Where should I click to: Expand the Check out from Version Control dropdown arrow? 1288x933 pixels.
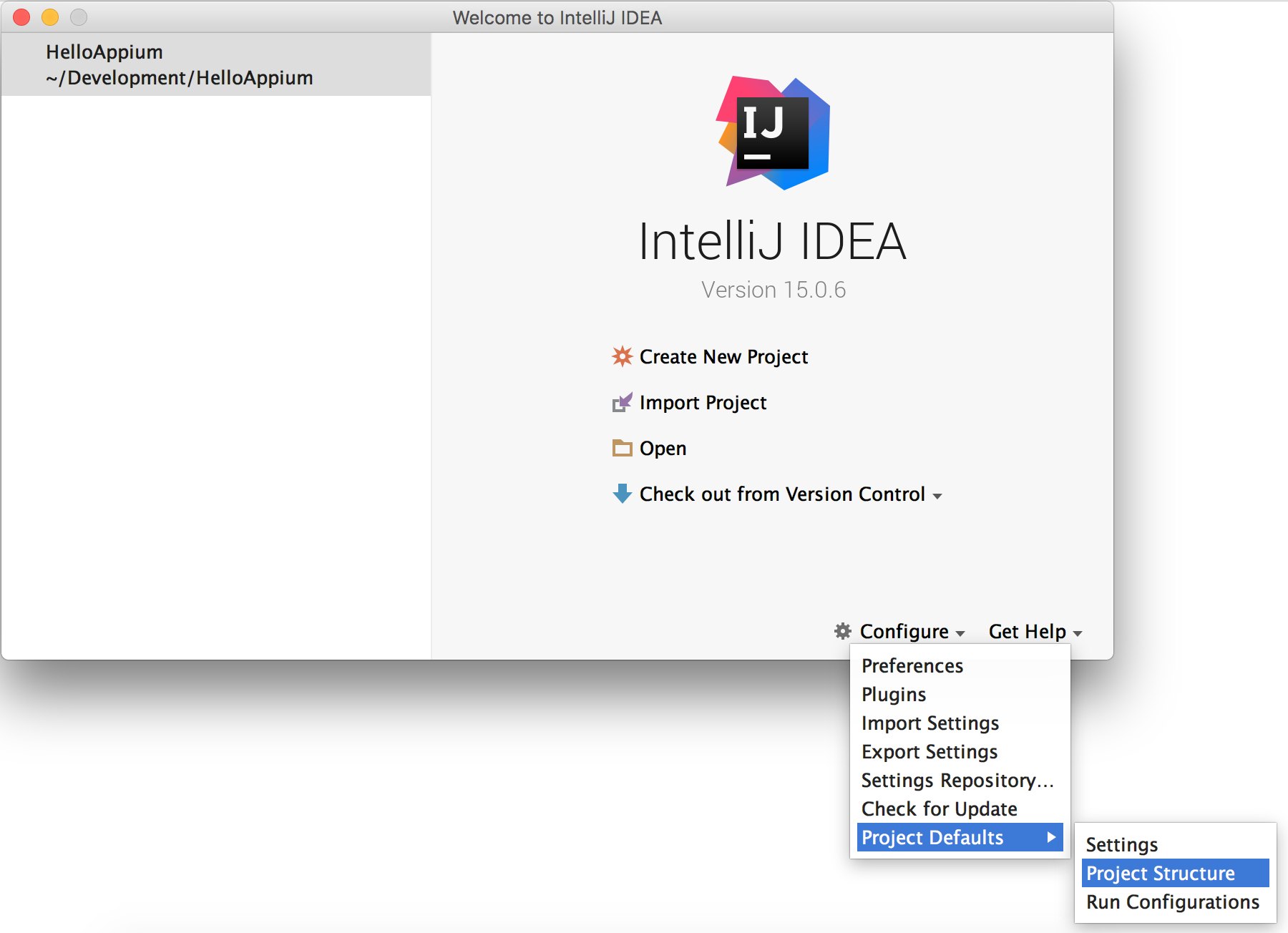coord(937,496)
